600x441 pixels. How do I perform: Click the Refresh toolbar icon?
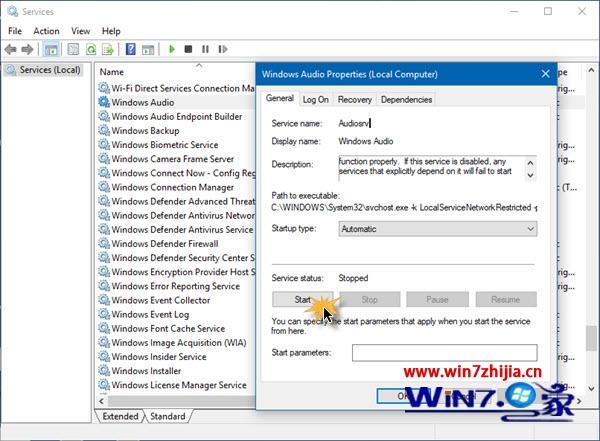91,49
